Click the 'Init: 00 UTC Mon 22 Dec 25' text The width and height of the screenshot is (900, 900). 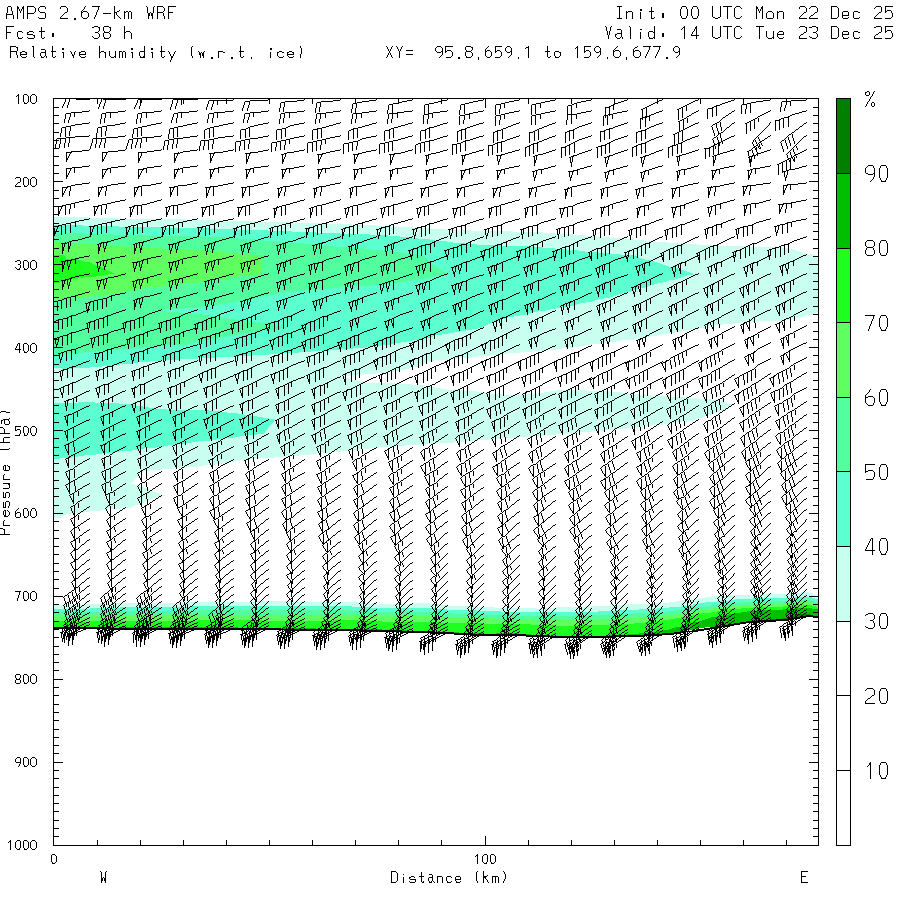point(754,13)
